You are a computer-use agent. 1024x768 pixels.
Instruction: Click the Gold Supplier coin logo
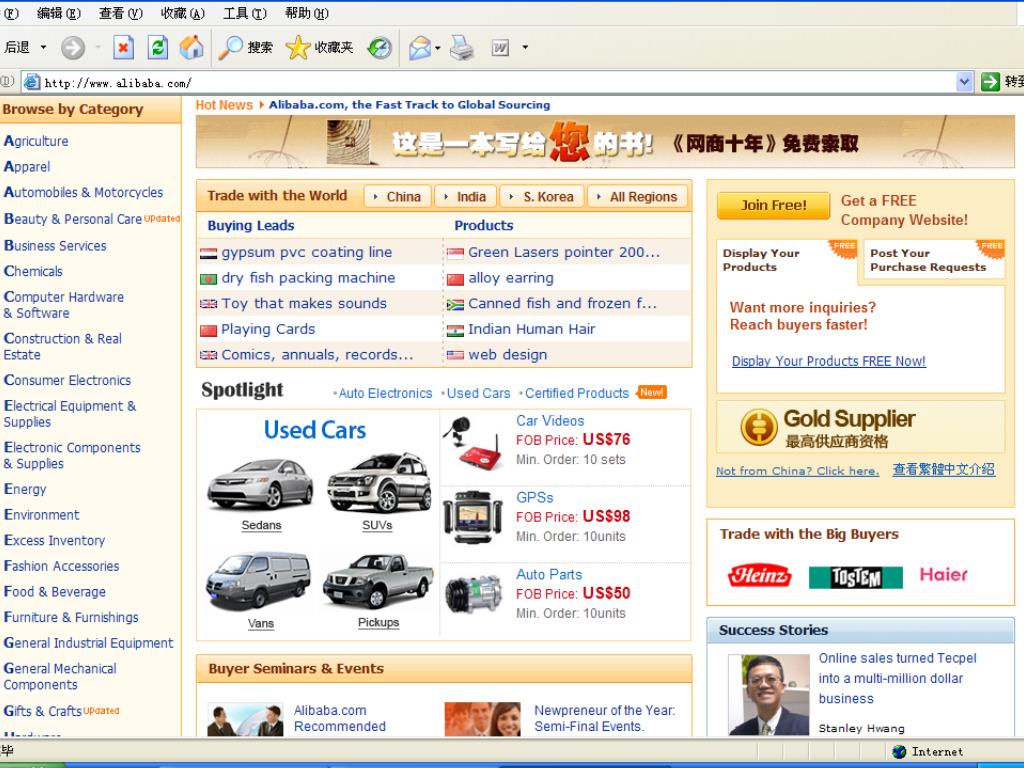tap(758, 428)
